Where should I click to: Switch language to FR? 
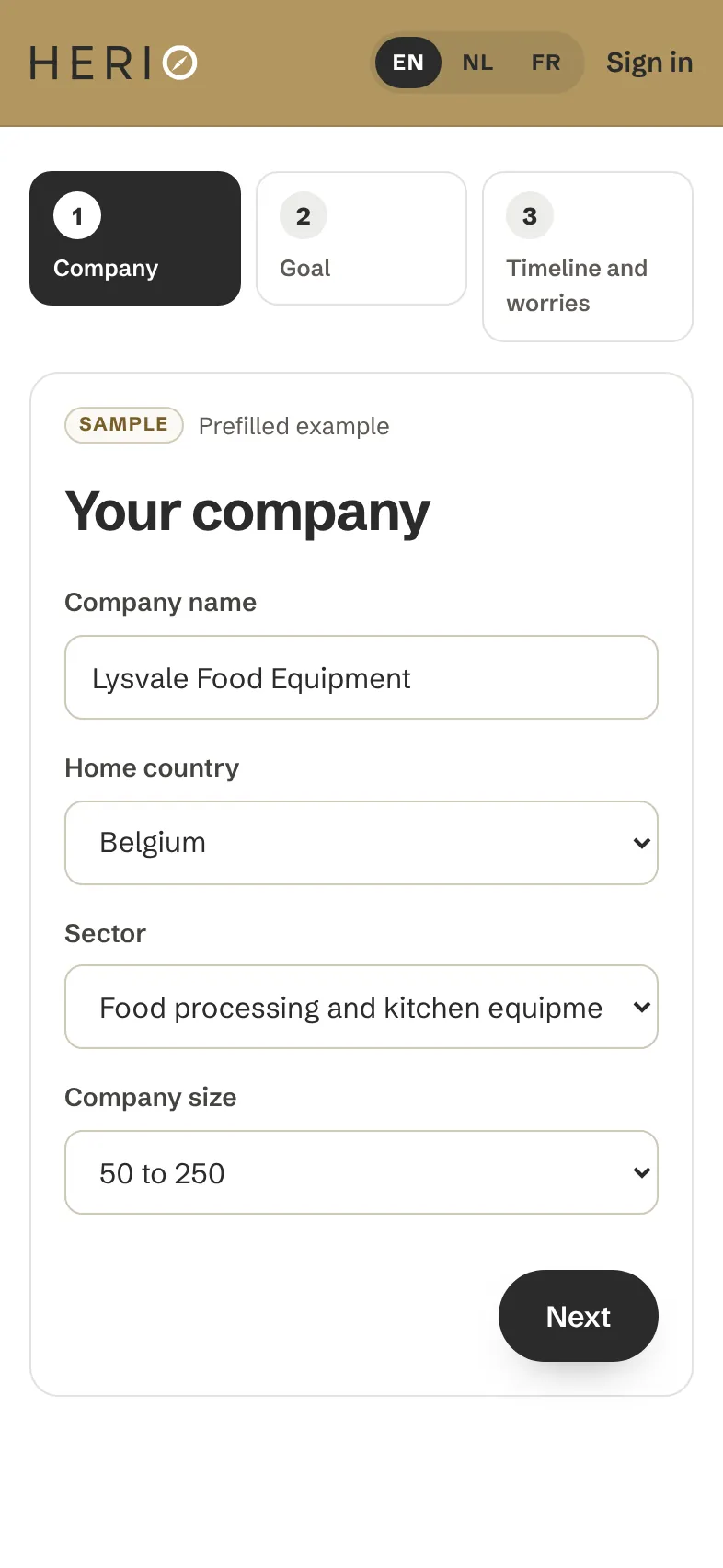[545, 63]
